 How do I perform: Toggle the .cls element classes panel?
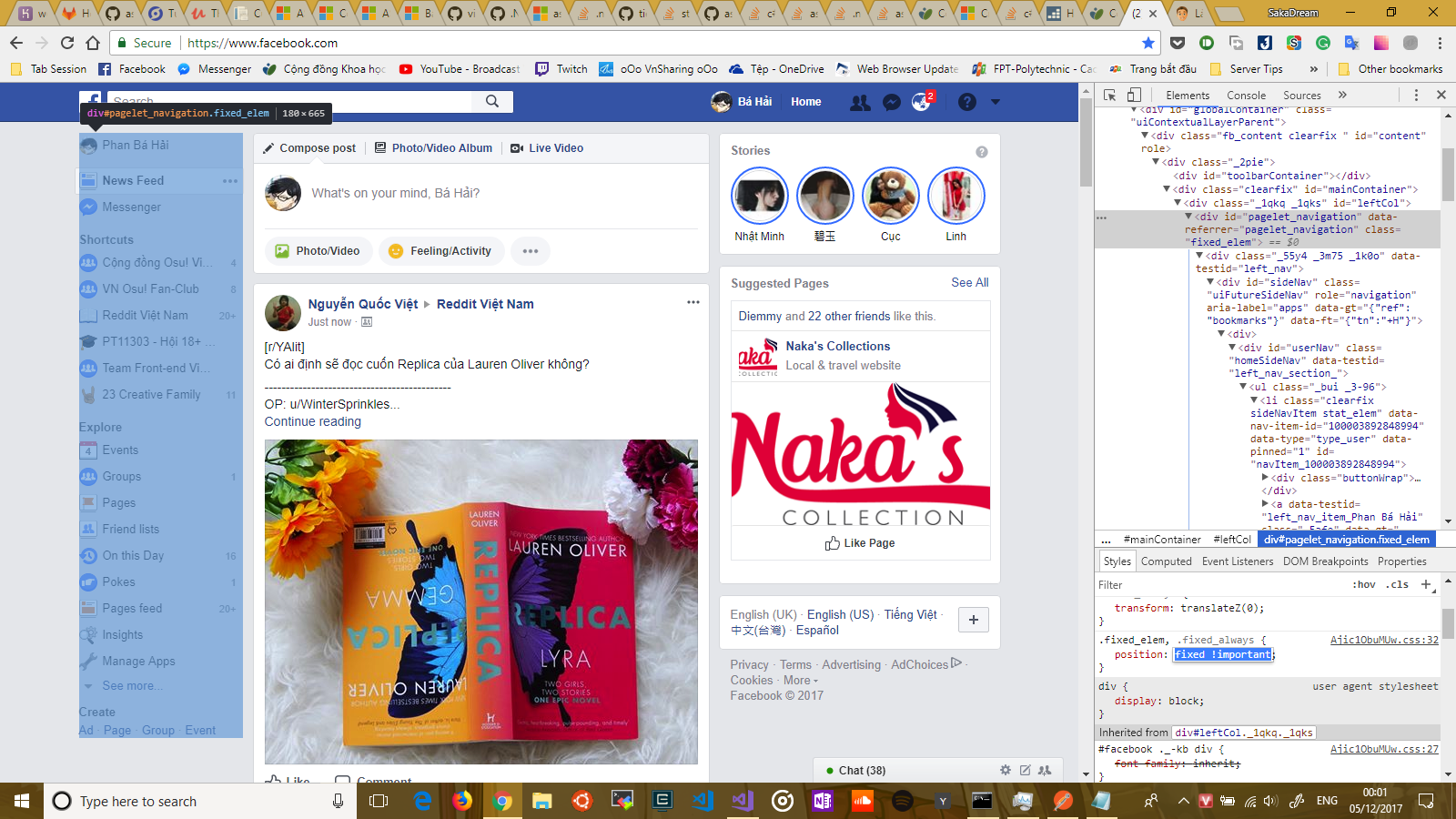[1398, 584]
